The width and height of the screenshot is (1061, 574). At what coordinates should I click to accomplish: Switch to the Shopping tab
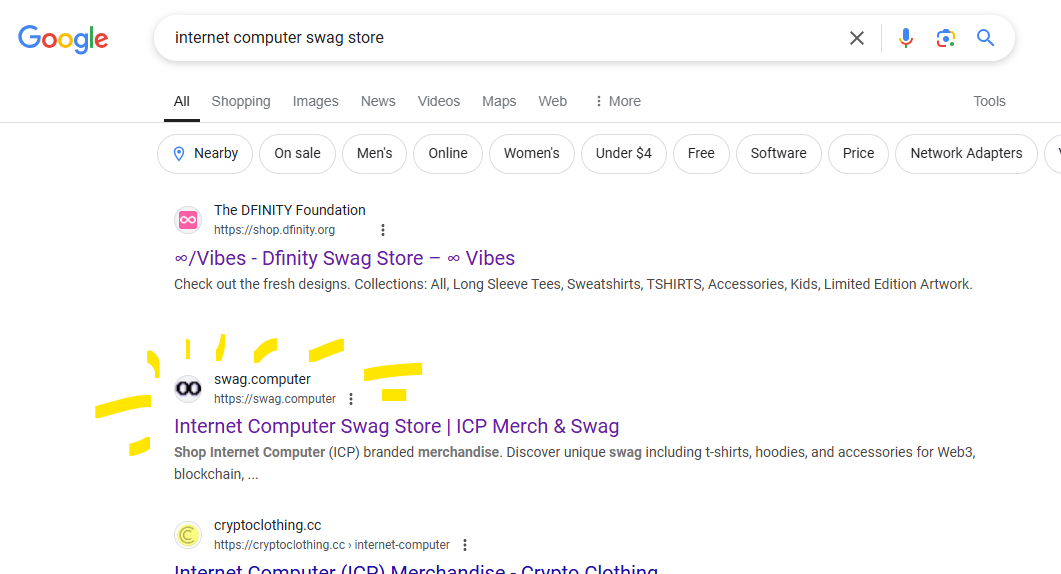point(241,102)
